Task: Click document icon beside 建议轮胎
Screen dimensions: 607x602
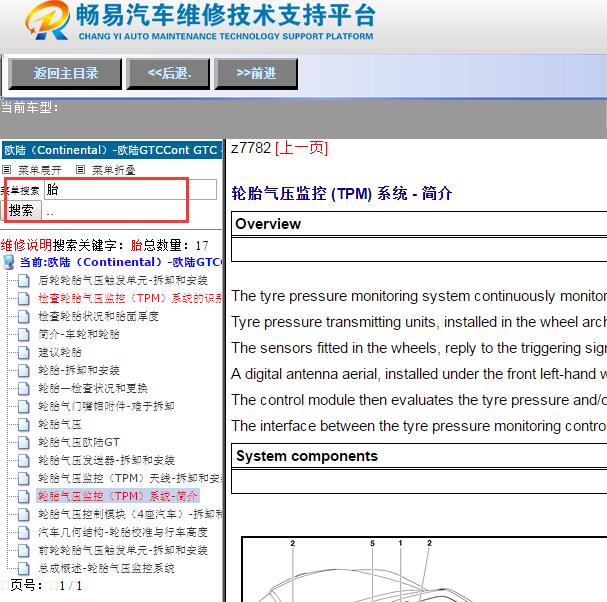Action: click(24, 352)
